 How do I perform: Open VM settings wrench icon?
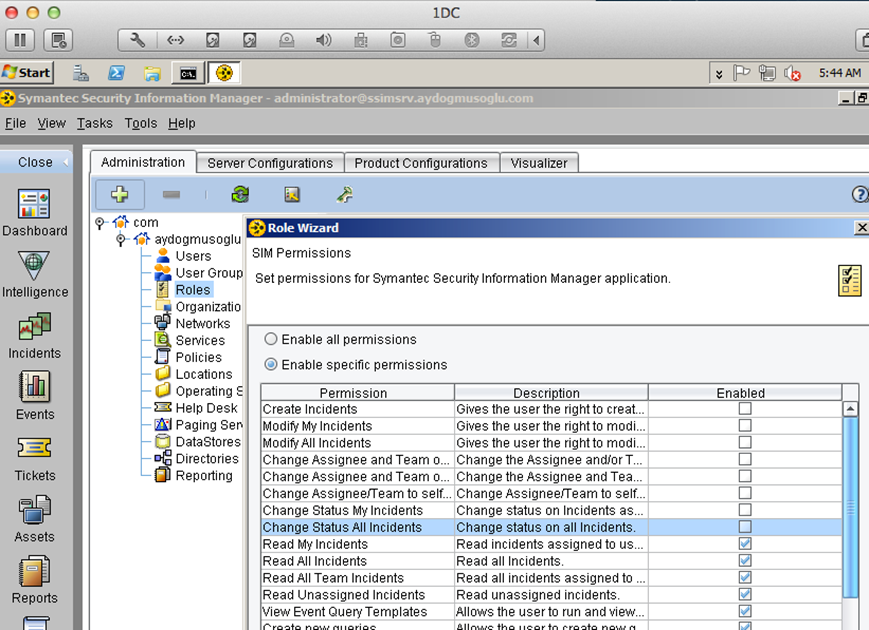[137, 40]
